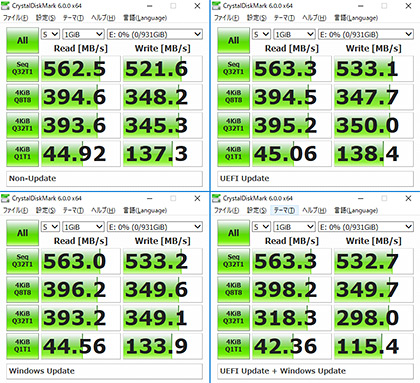Run 4KiB Q1T1 test beside the 42.36 result
The width and height of the screenshot is (420, 383).
tap(233, 346)
